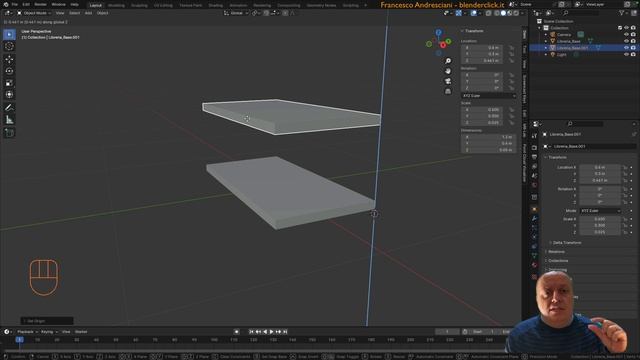Image resolution: width=640 pixels, height=360 pixels.
Task: Open the Playback menu in timeline
Action: [27, 332]
